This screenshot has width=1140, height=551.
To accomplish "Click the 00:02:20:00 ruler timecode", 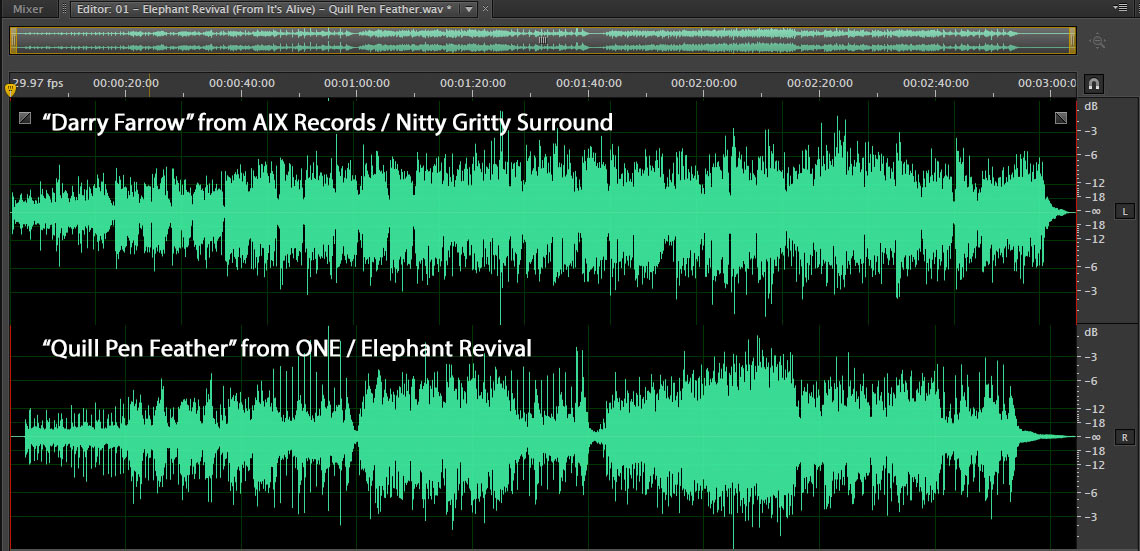I will 820,84.
